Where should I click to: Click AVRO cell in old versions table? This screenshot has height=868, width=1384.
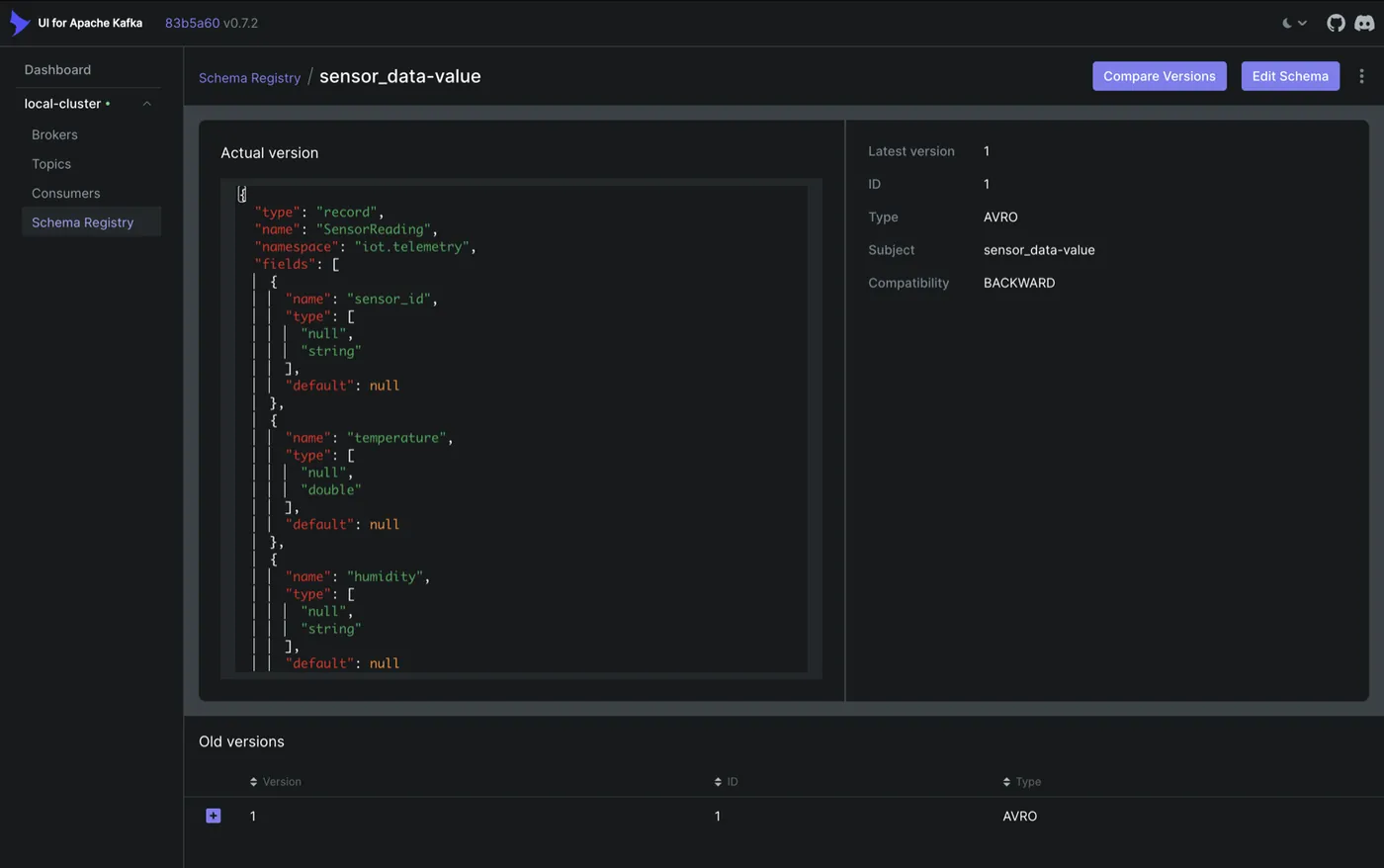tap(1019, 817)
